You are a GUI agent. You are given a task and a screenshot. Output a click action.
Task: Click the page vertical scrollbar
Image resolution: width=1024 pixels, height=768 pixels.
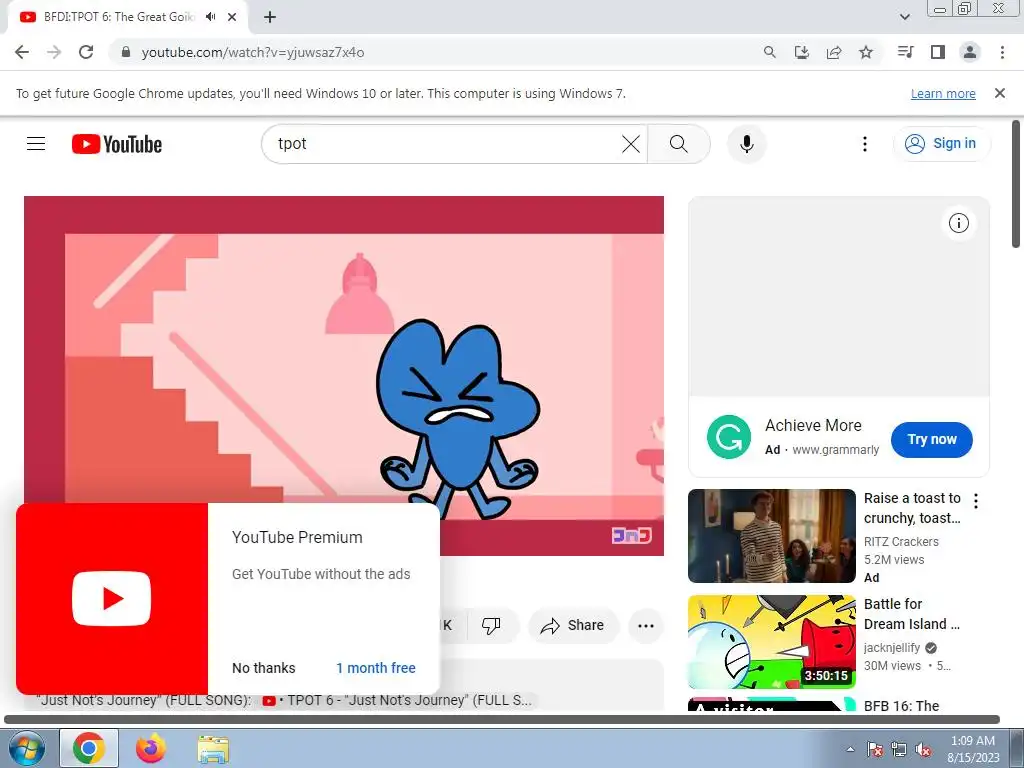pyautogui.click(x=1016, y=184)
